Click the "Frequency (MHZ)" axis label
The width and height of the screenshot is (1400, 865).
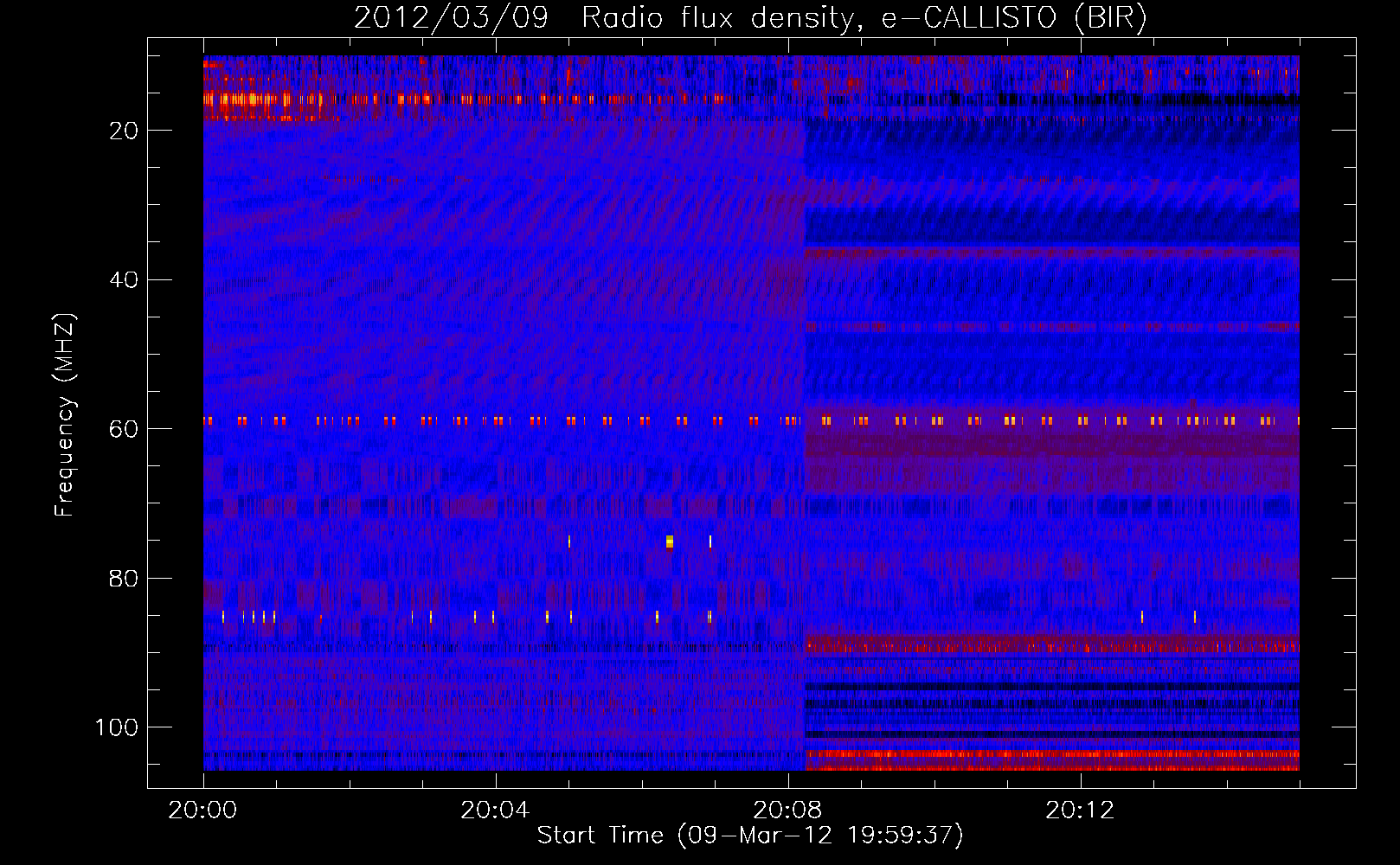[x=65, y=415]
